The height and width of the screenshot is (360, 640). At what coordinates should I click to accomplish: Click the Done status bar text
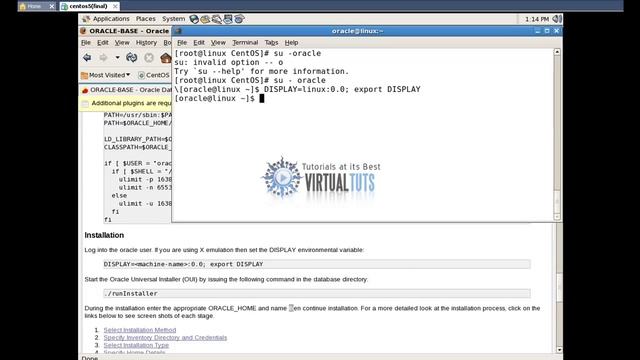tap(90, 358)
